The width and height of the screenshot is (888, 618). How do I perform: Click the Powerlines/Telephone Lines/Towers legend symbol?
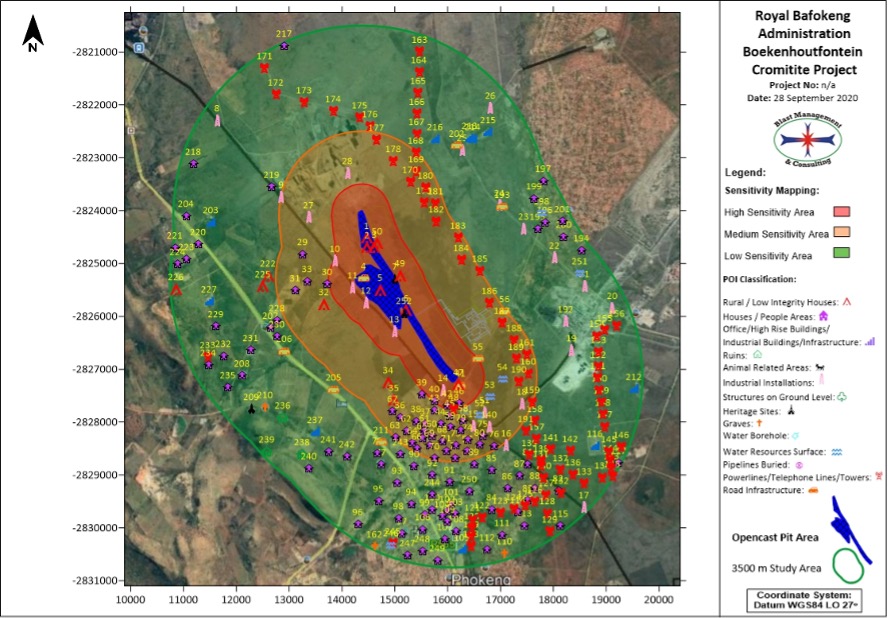click(x=877, y=477)
